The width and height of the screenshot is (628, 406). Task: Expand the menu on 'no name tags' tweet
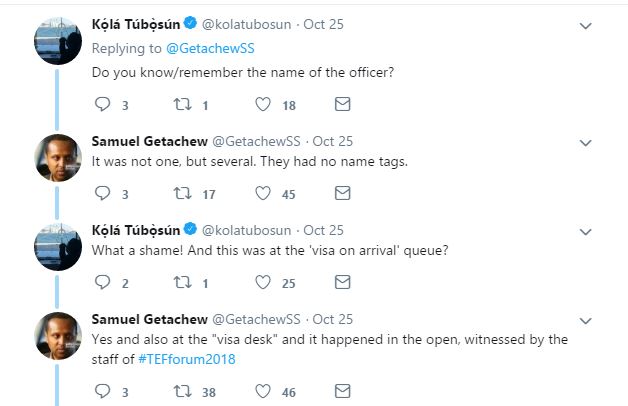584,141
